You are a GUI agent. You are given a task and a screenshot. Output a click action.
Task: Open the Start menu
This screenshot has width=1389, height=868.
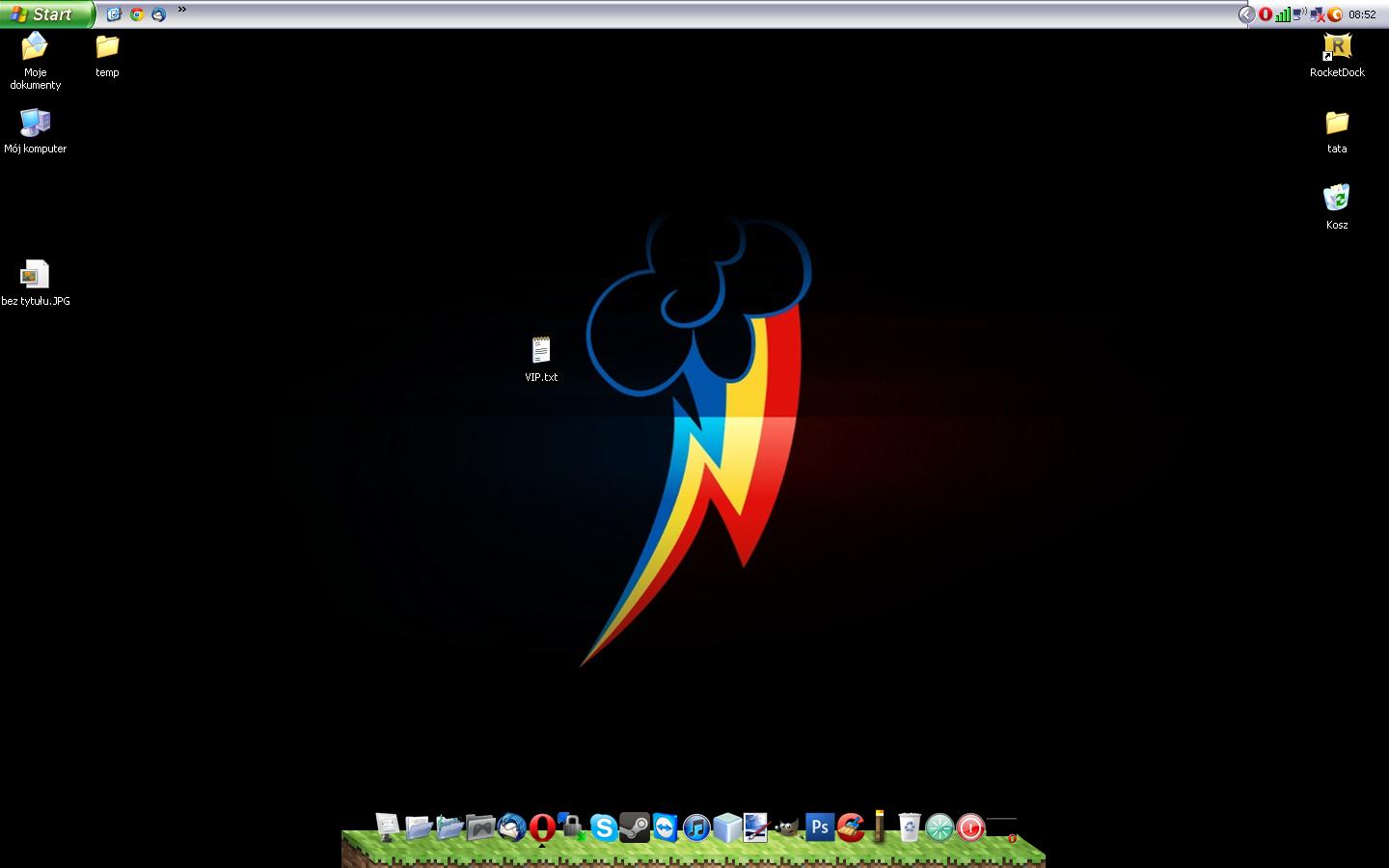tap(46, 14)
